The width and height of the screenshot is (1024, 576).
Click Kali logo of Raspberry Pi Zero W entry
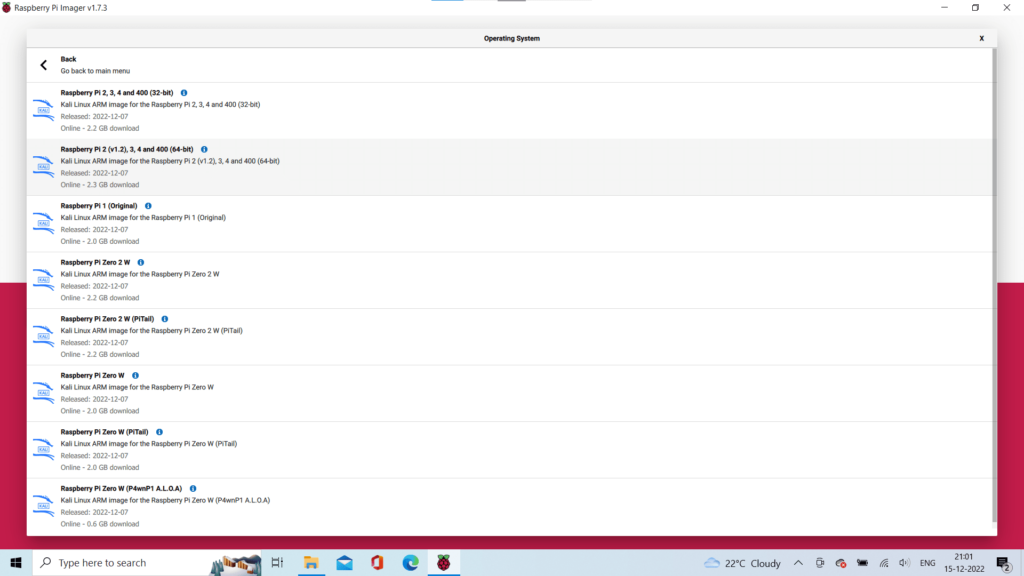pos(43,393)
